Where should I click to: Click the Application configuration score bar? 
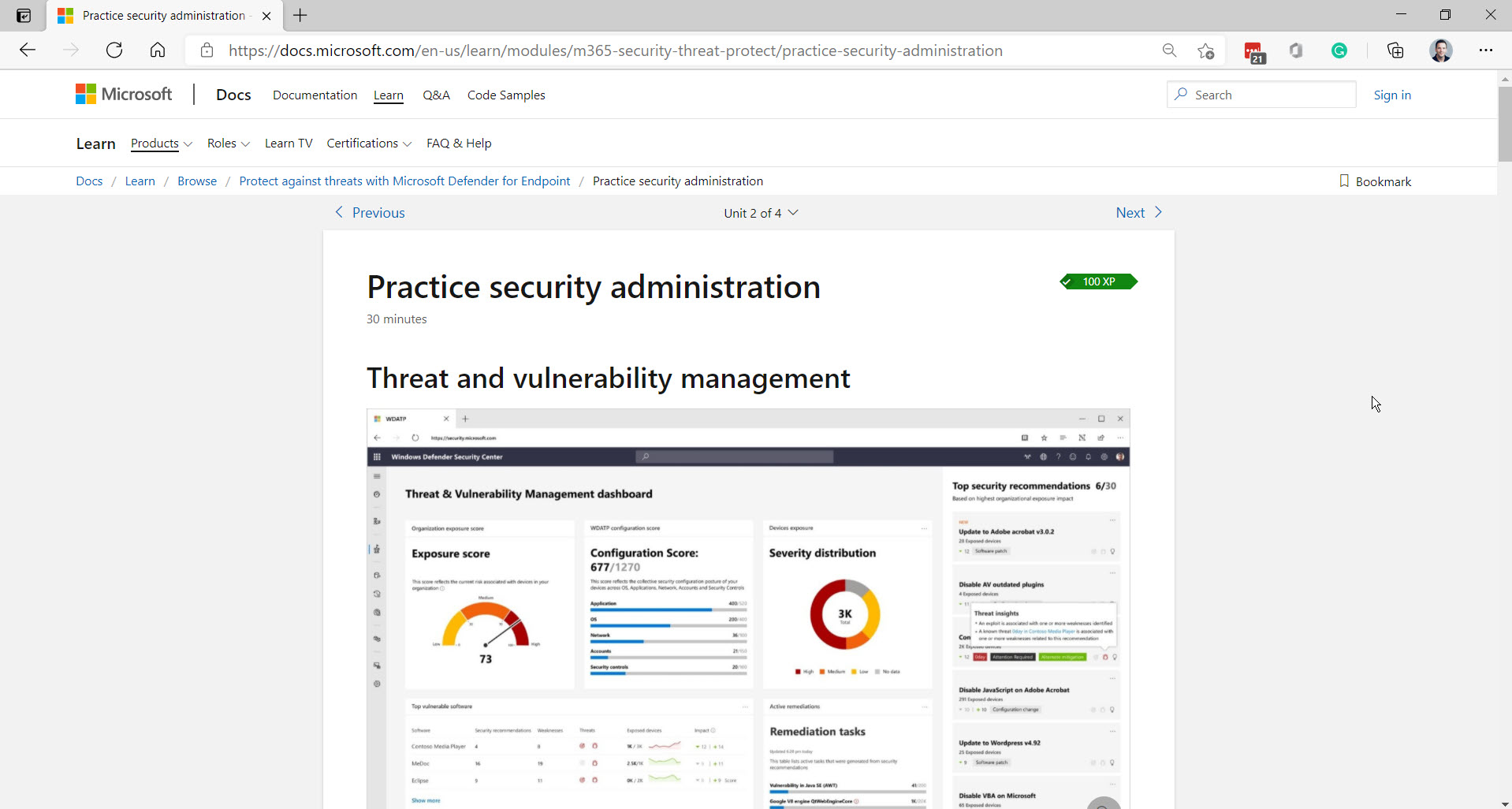point(668,610)
